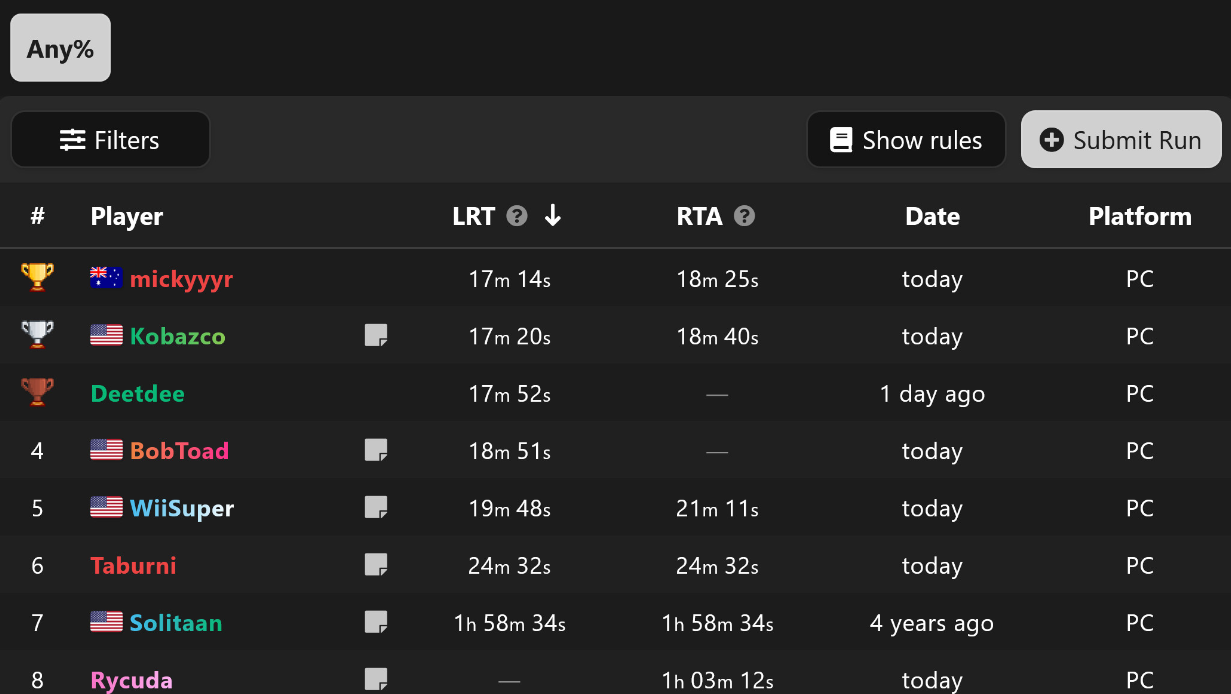
Task: Open the note icon in Taburni's row
Action: pos(376,565)
